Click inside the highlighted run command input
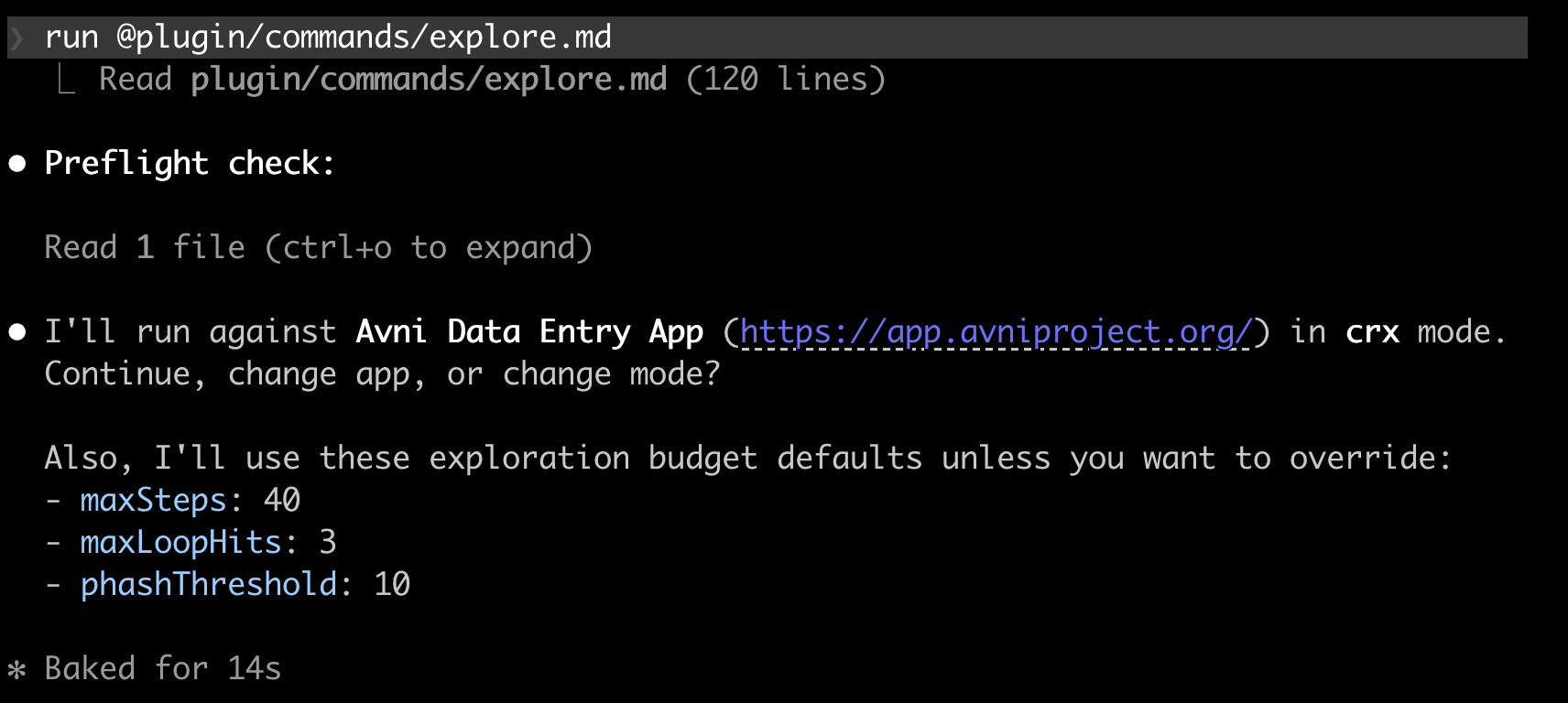 pyautogui.click(x=768, y=38)
